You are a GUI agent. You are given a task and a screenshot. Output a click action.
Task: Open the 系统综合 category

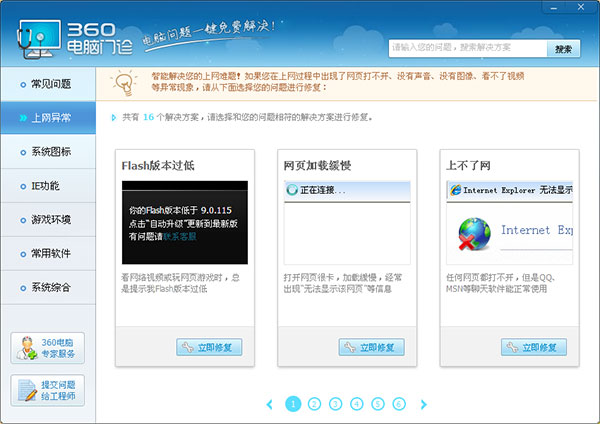click(x=48, y=287)
